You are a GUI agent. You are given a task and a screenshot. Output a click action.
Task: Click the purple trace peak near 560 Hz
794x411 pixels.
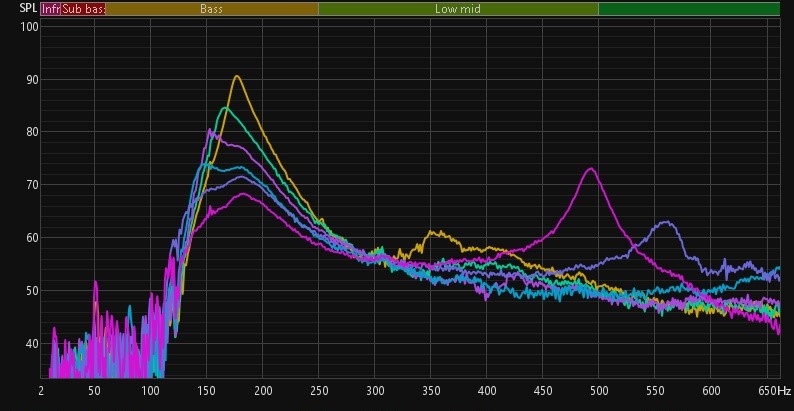pyautogui.click(x=668, y=222)
